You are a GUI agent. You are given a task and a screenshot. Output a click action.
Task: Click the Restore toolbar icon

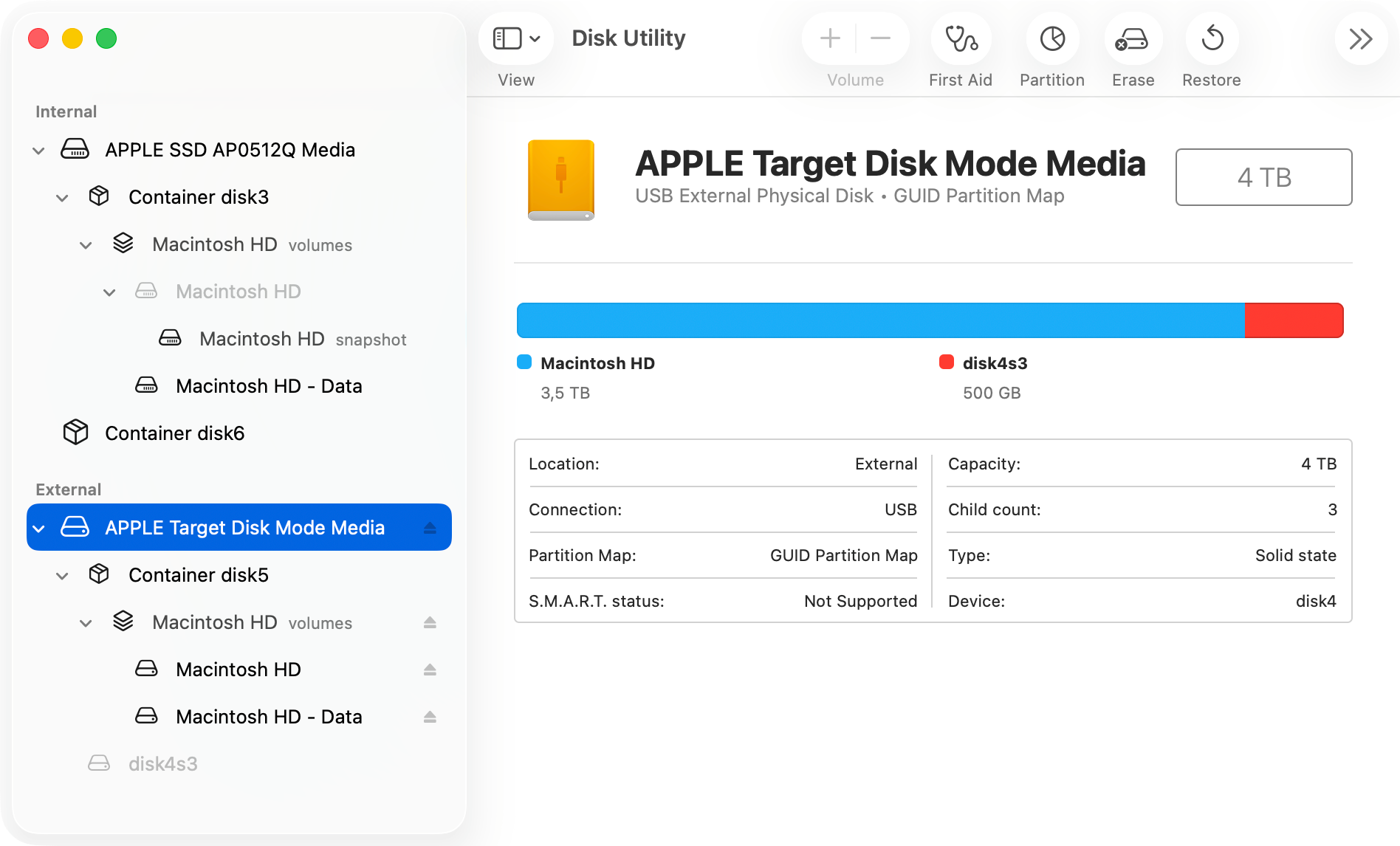(x=1212, y=38)
